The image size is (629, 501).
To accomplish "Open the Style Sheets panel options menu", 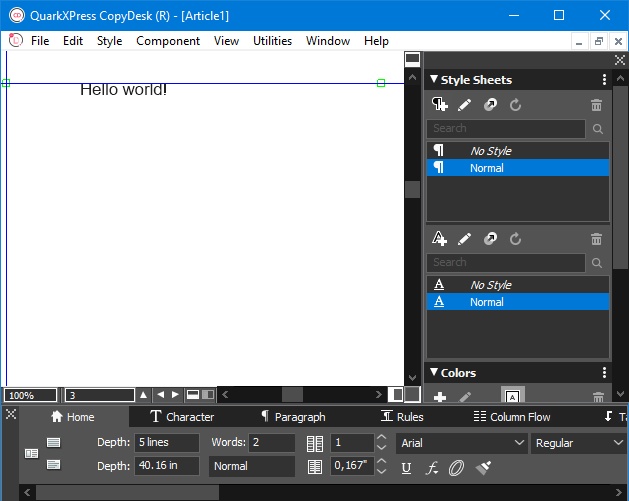I will (604, 80).
